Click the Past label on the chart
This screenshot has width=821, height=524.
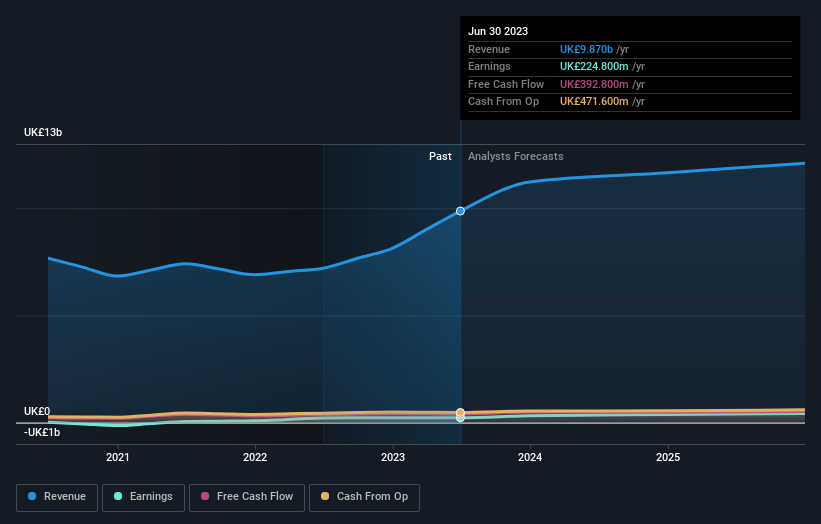point(440,156)
